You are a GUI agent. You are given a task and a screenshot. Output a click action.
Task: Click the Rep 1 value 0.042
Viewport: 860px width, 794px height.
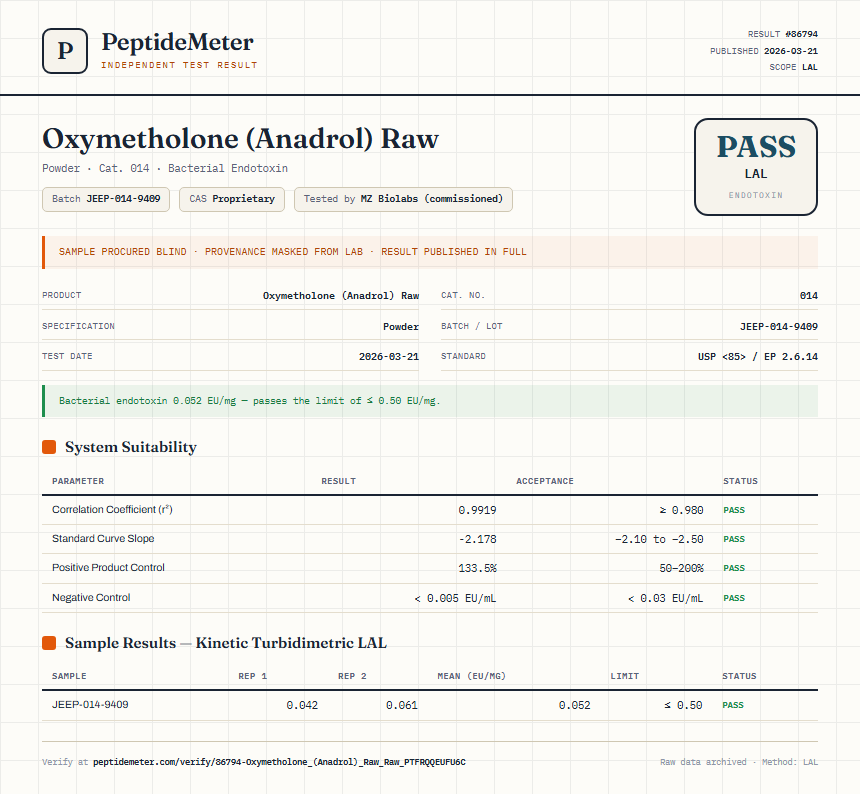pos(302,705)
